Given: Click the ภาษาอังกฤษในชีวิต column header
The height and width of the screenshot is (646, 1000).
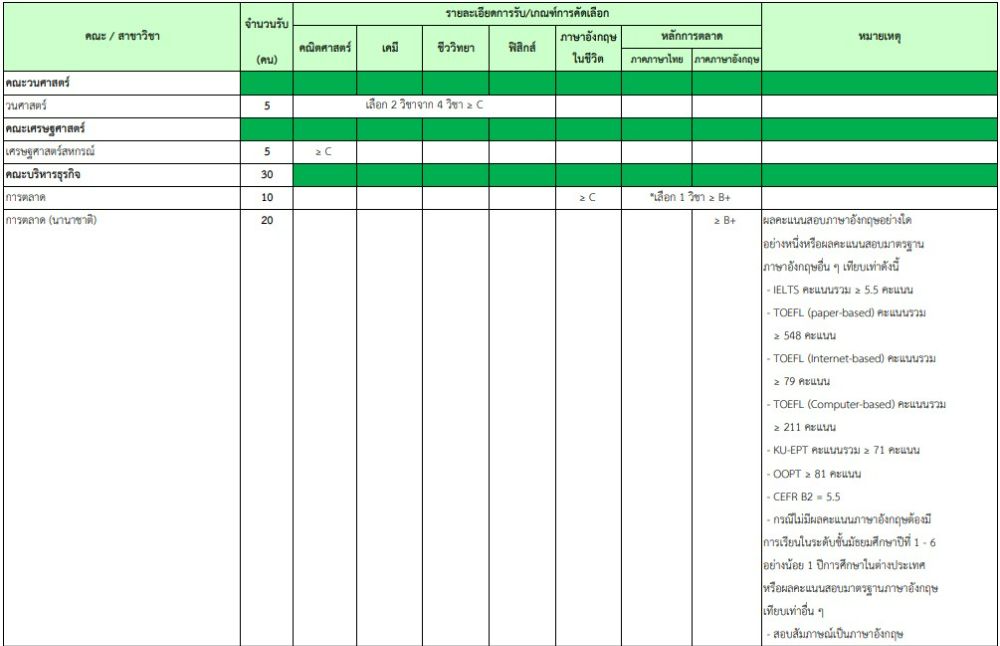Looking at the screenshot, I should click(x=588, y=47).
